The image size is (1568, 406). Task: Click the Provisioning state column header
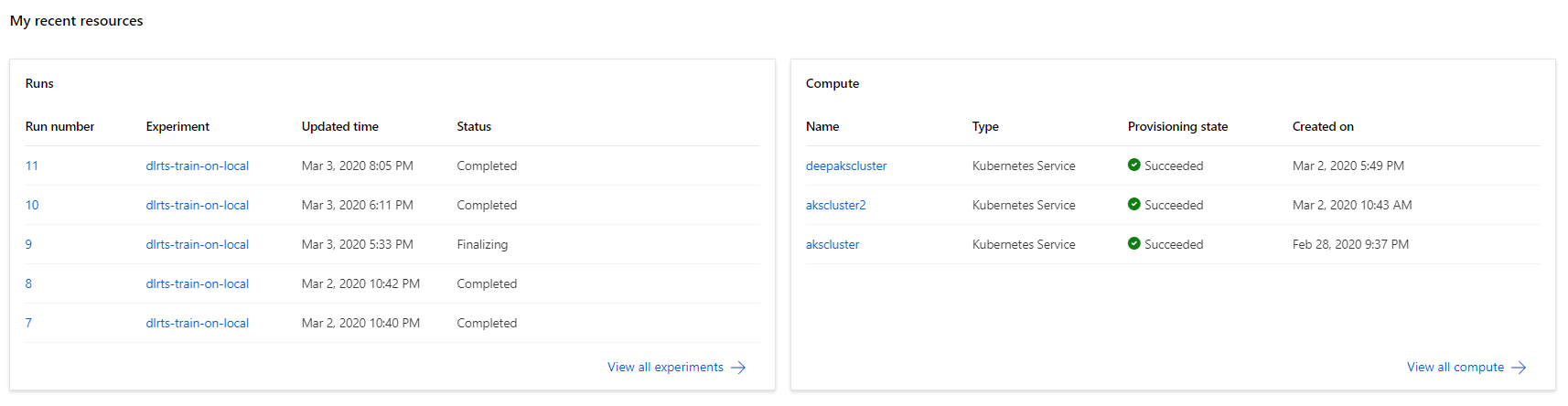pyautogui.click(x=1177, y=126)
